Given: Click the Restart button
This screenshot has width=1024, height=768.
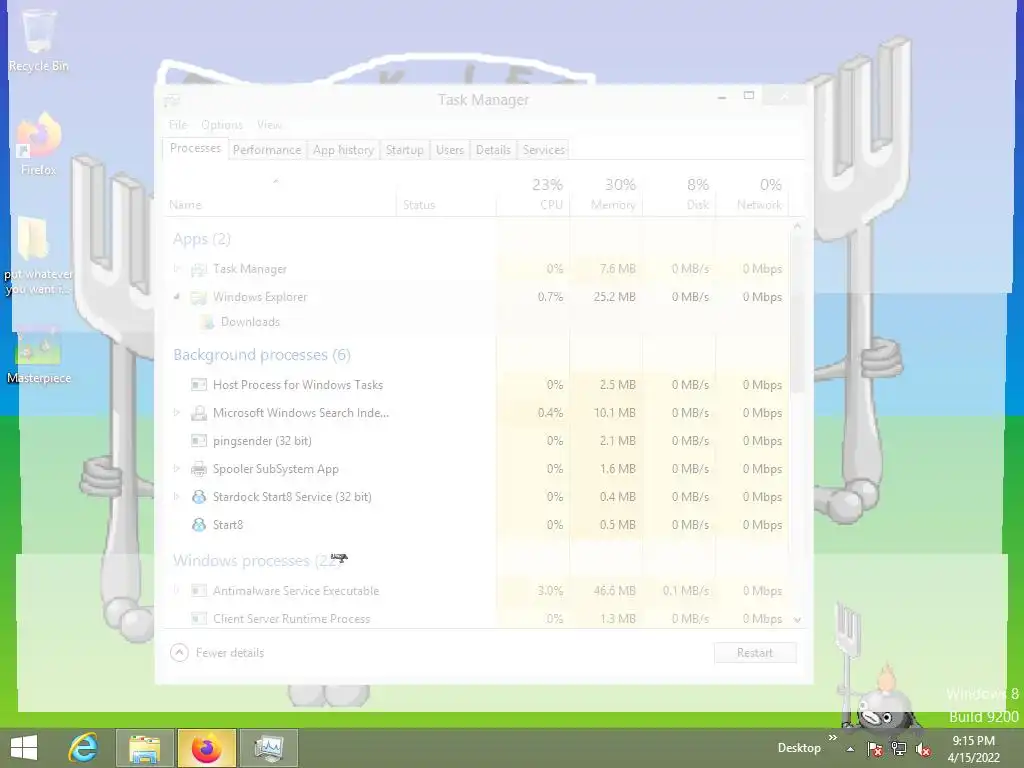Looking at the screenshot, I should (x=755, y=652).
